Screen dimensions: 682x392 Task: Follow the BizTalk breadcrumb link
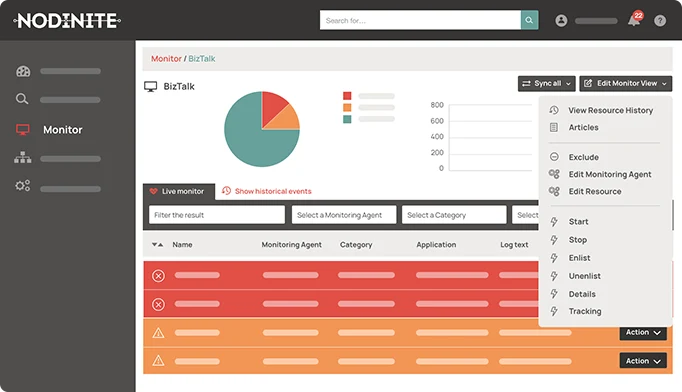[x=202, y=58]
